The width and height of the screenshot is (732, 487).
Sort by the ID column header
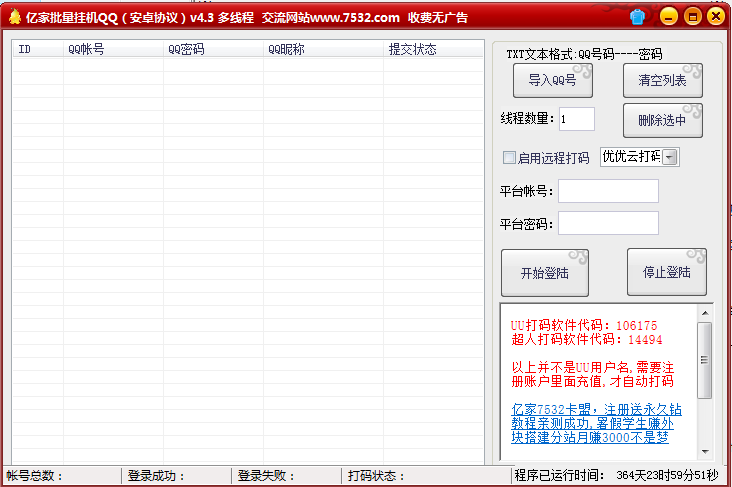tap(38, 49)
